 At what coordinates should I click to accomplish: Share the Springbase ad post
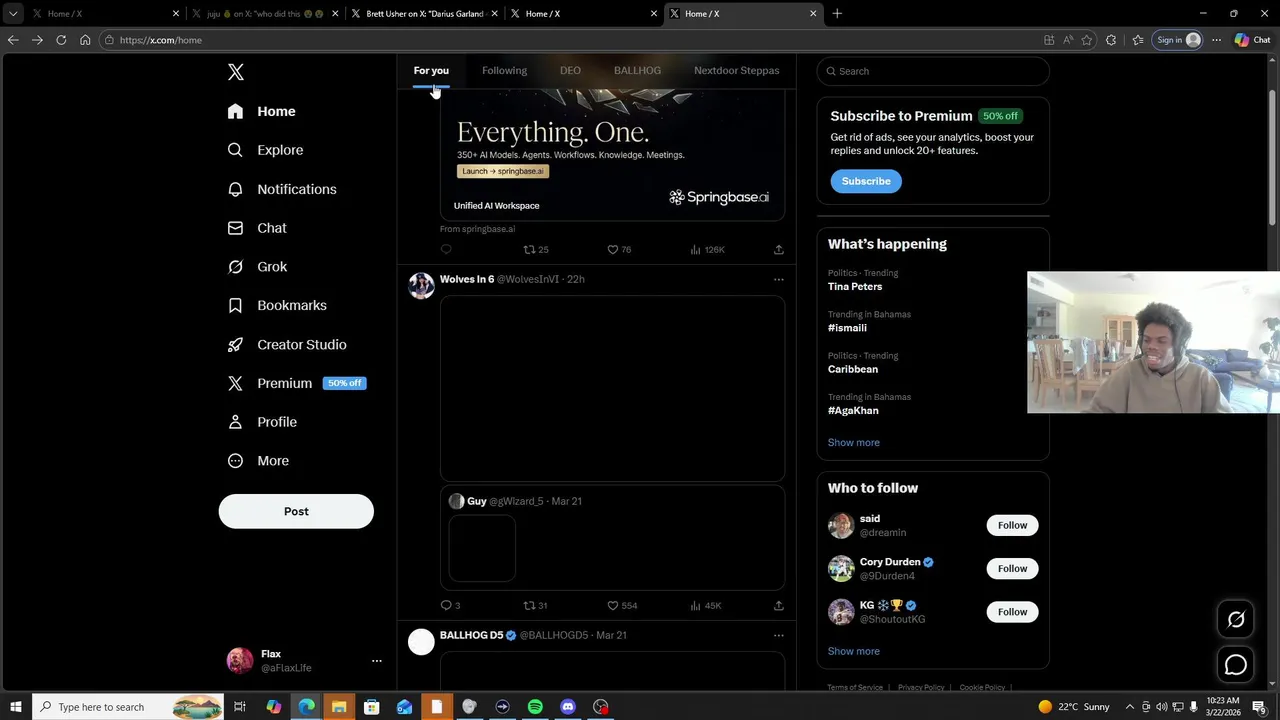778,249
